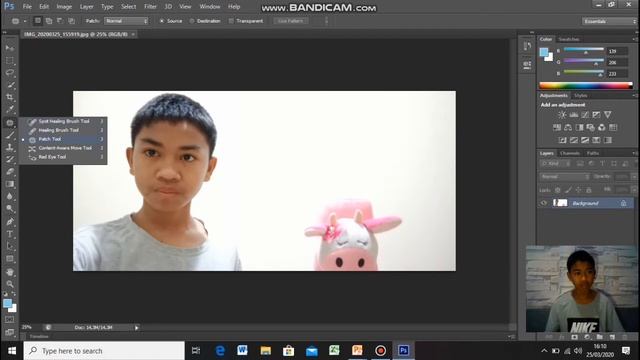Select the Crop tool
This screenshot has width=640, height=360.
pos(10,98)
